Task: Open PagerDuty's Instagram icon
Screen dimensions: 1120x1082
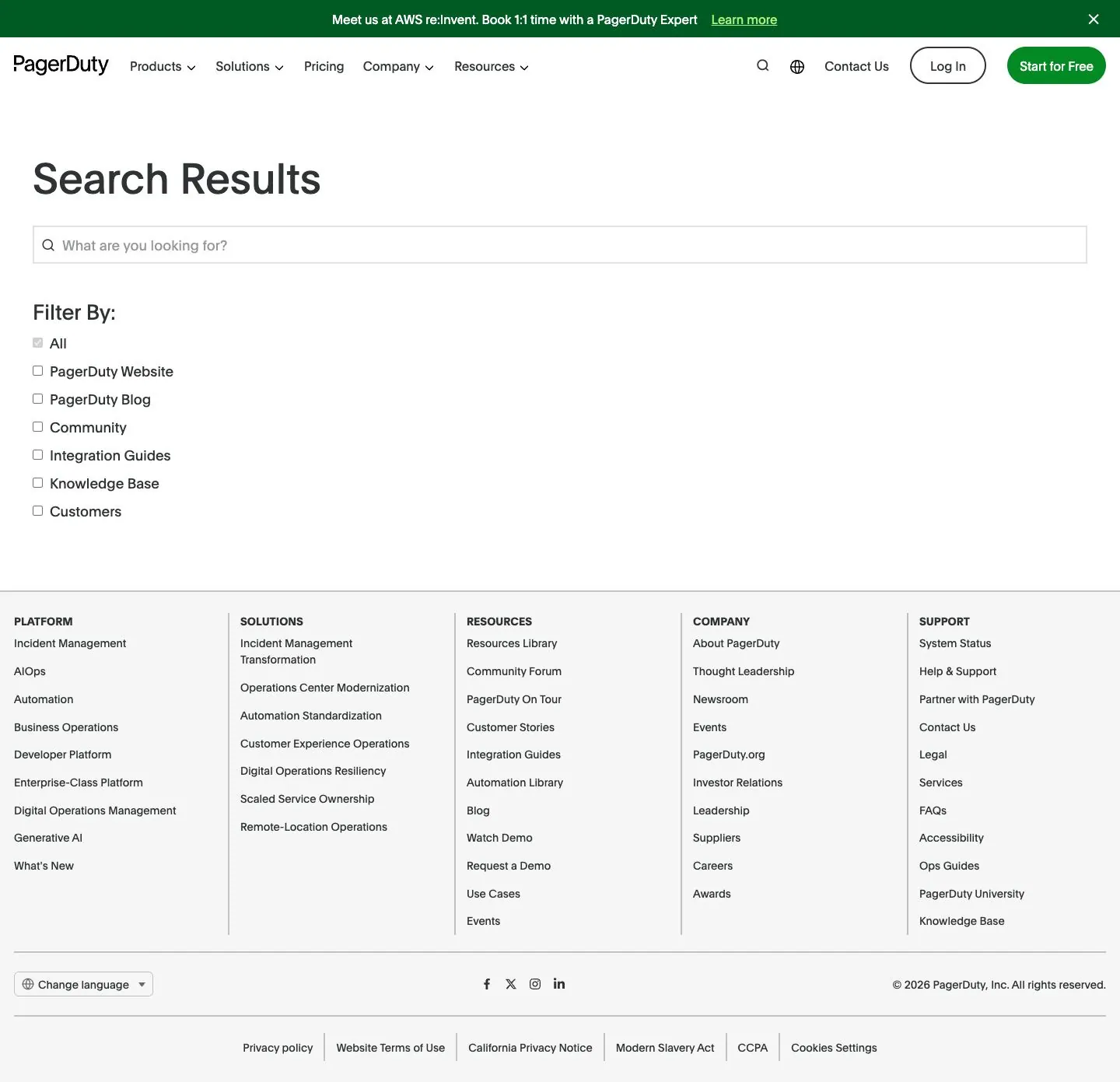Action: (535, 984)
